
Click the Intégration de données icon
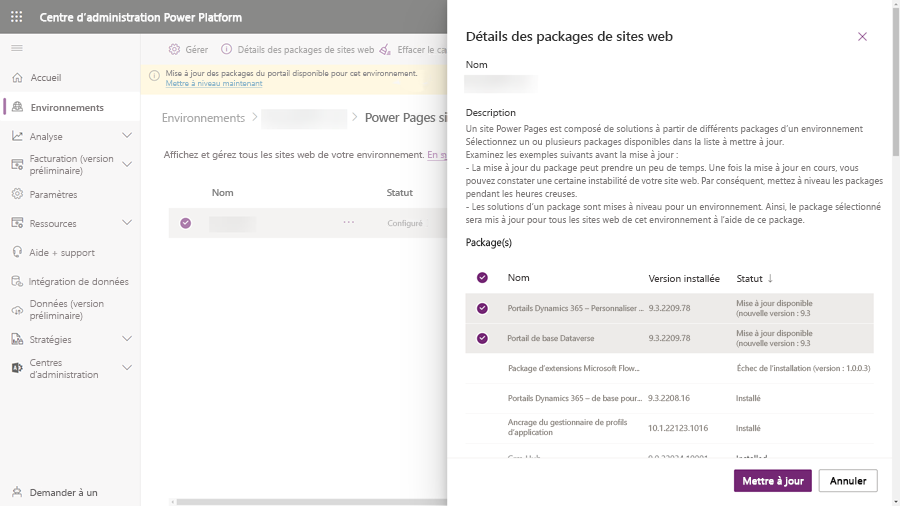tap(17, 281)
